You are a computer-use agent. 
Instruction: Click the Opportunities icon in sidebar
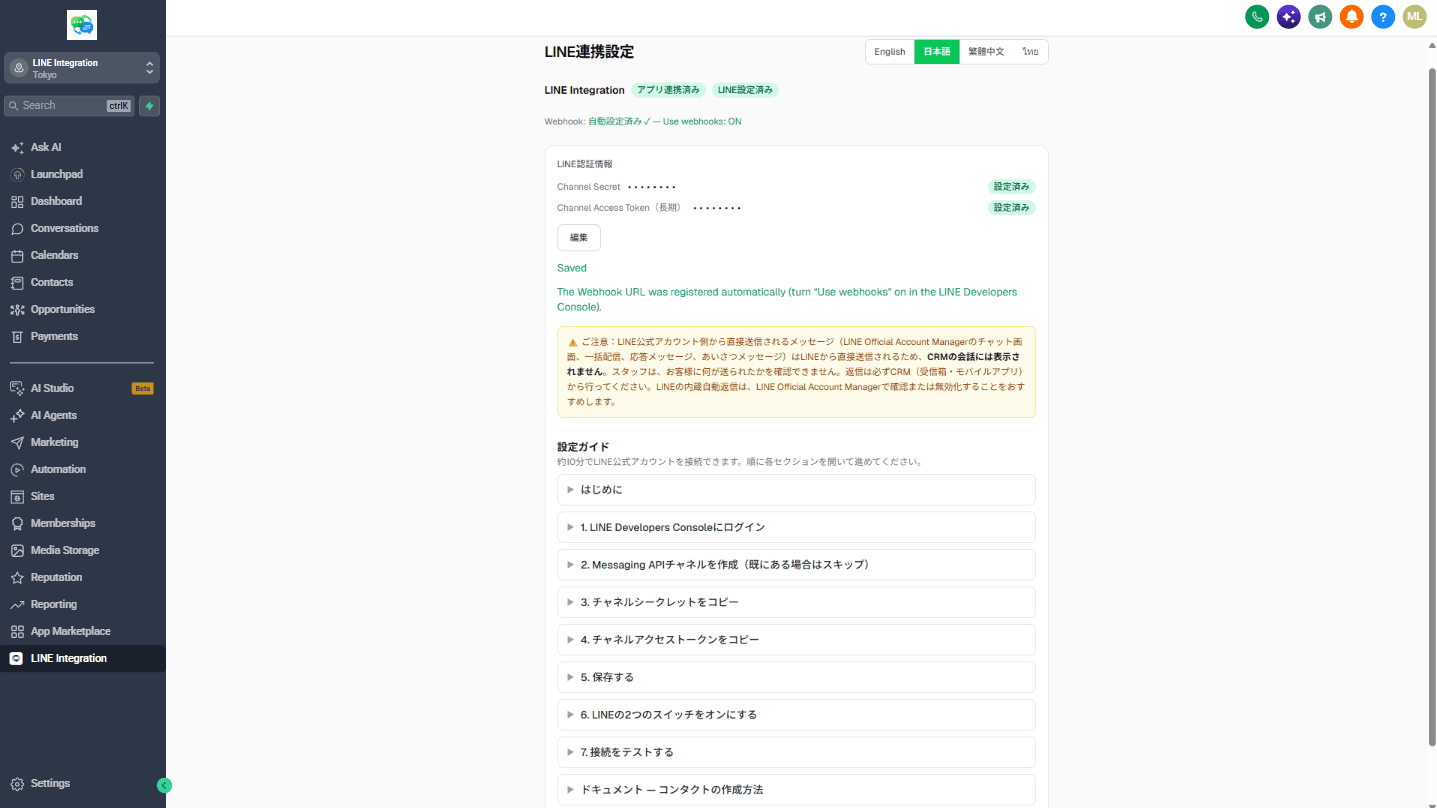pyautogui.click(x=17, y=309)
